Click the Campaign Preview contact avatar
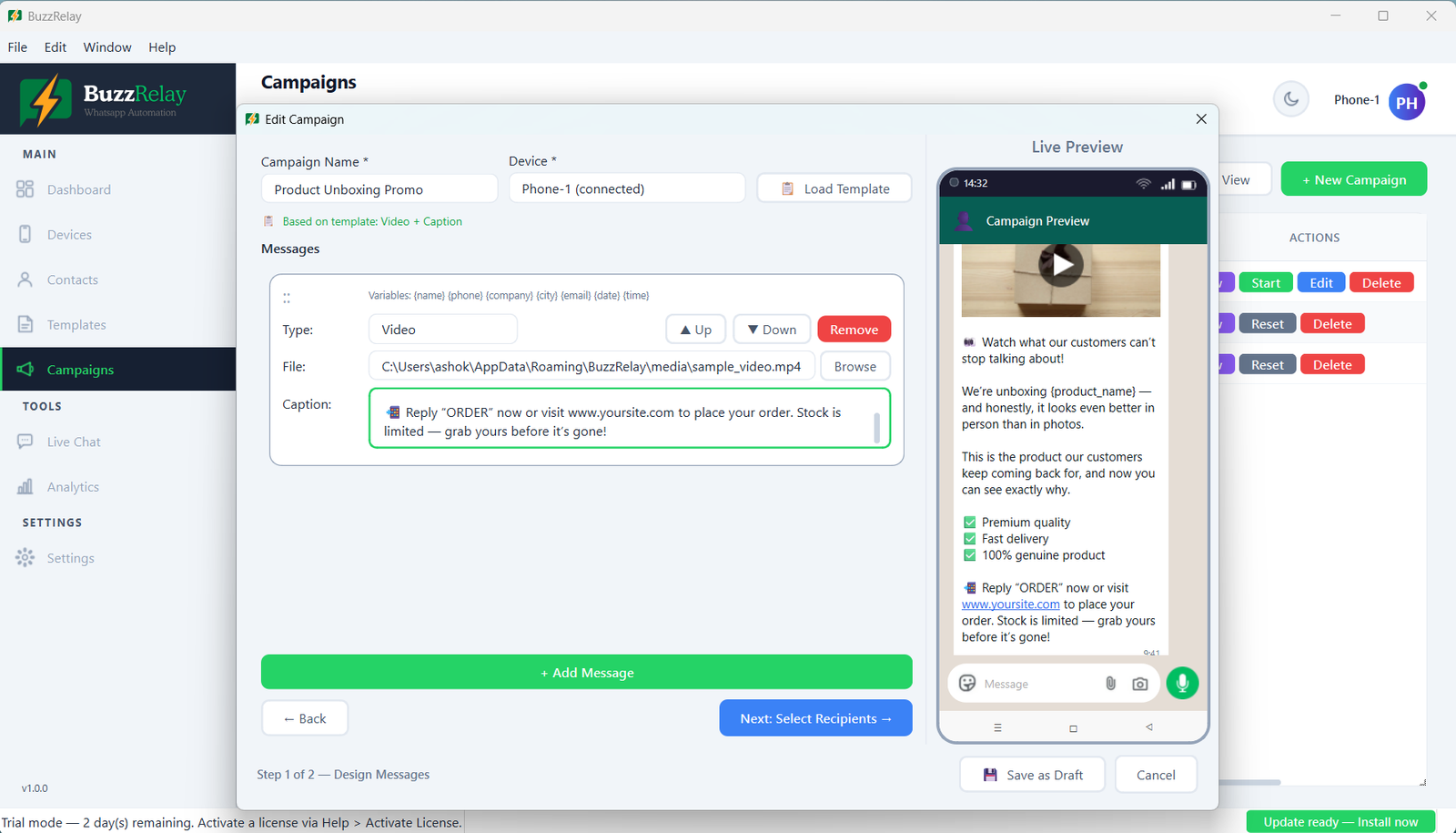Screen dimensions: 1456x833 (963, 220)
